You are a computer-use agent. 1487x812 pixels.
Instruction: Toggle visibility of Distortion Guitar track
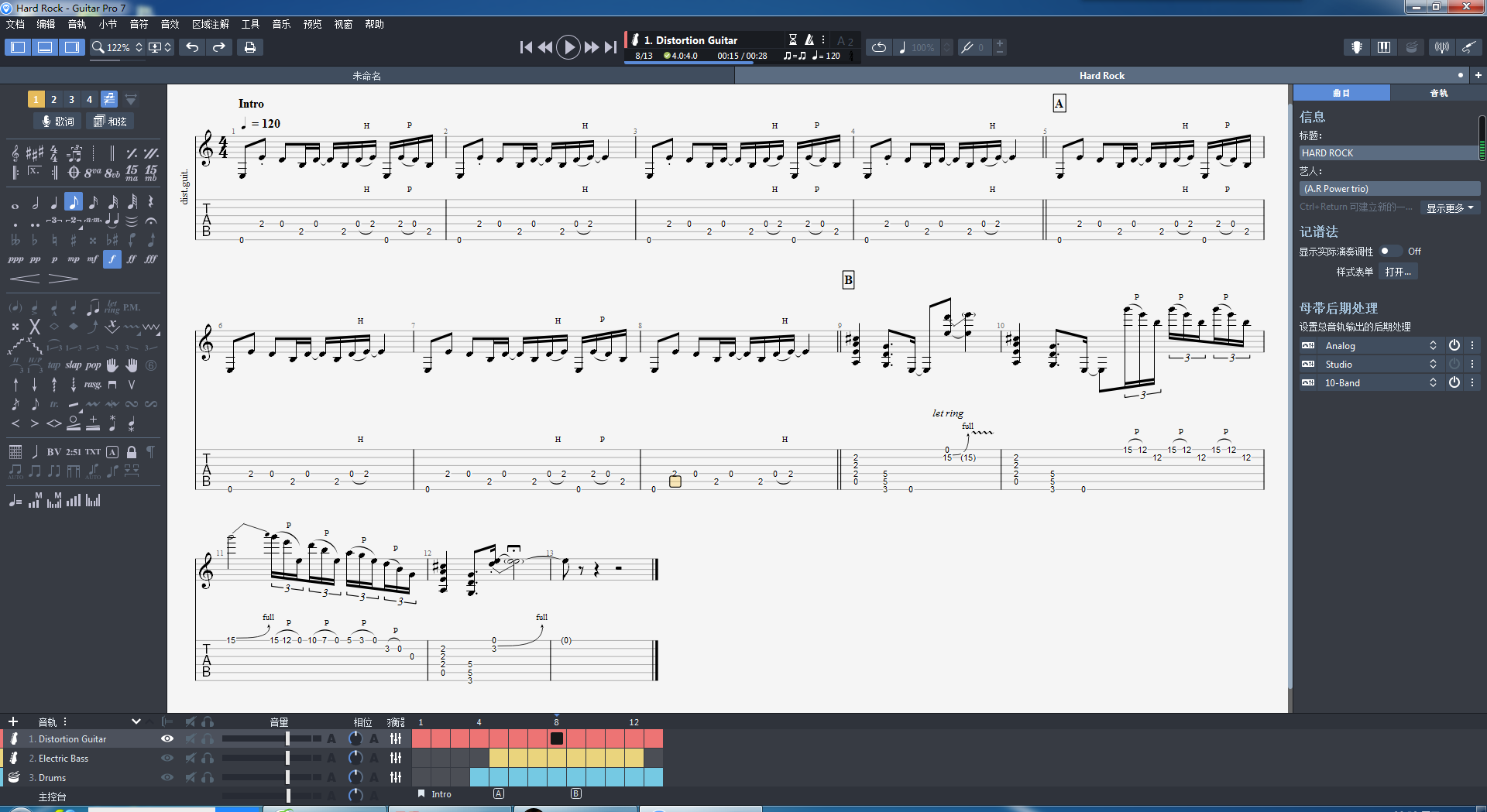point(167,738)
